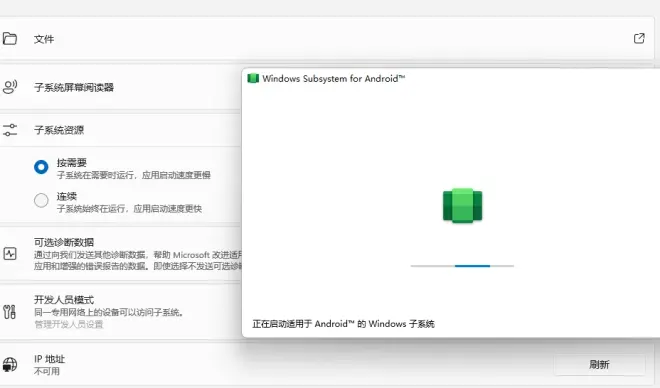
Task: Click the 可选诊断数据 heading
Action: pyautogui.click(x=64, y=242)
